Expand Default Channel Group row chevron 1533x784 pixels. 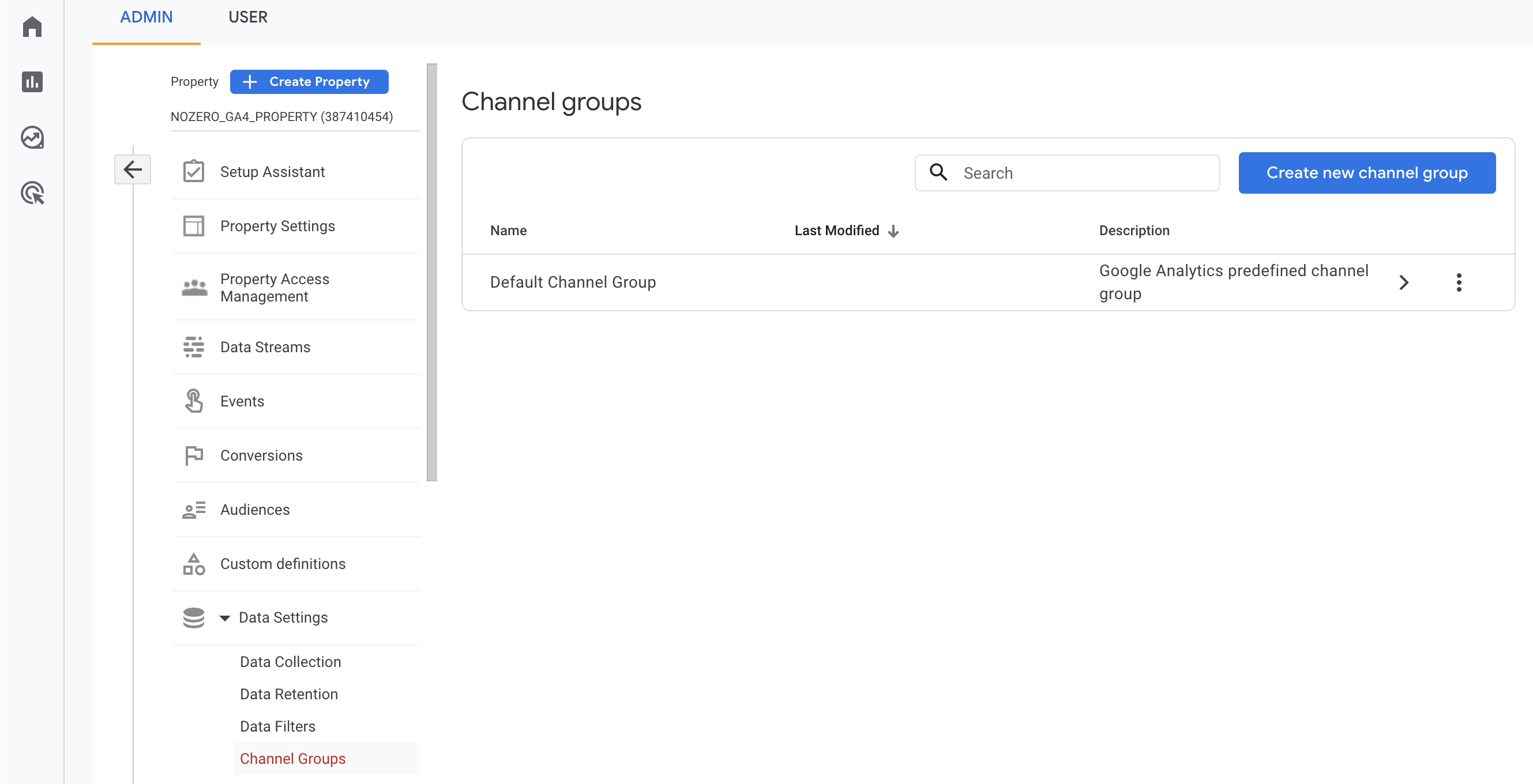coord(1404,282)
